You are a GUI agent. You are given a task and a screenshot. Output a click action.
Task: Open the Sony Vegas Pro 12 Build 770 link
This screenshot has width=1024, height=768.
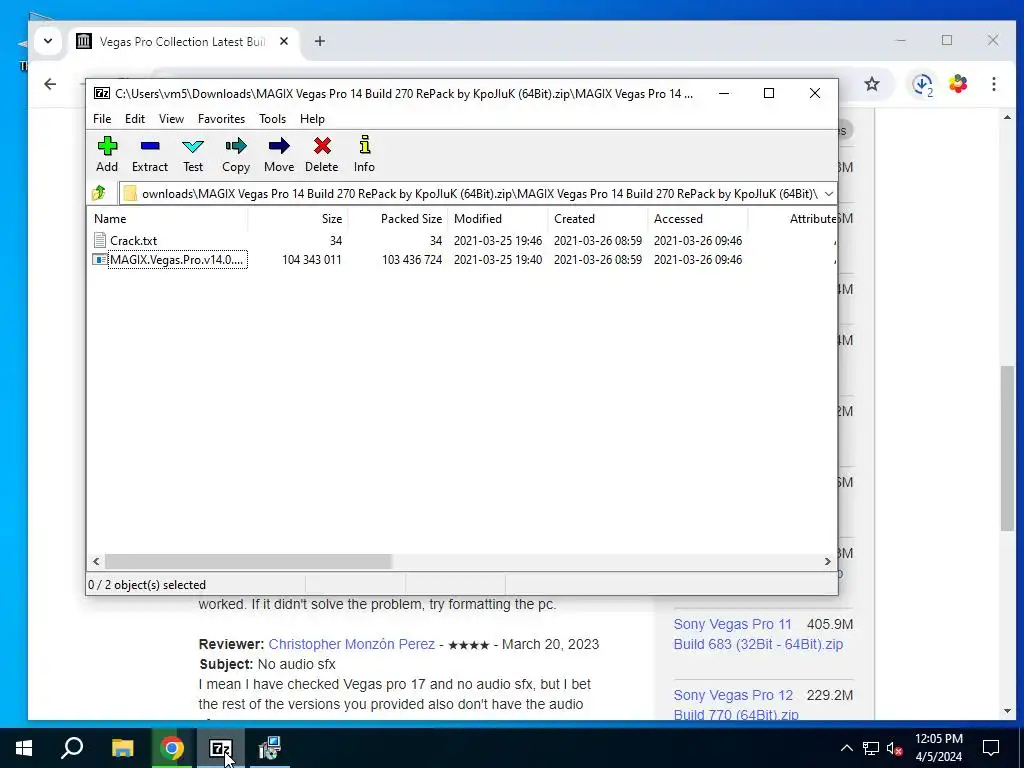pos(735,705)
